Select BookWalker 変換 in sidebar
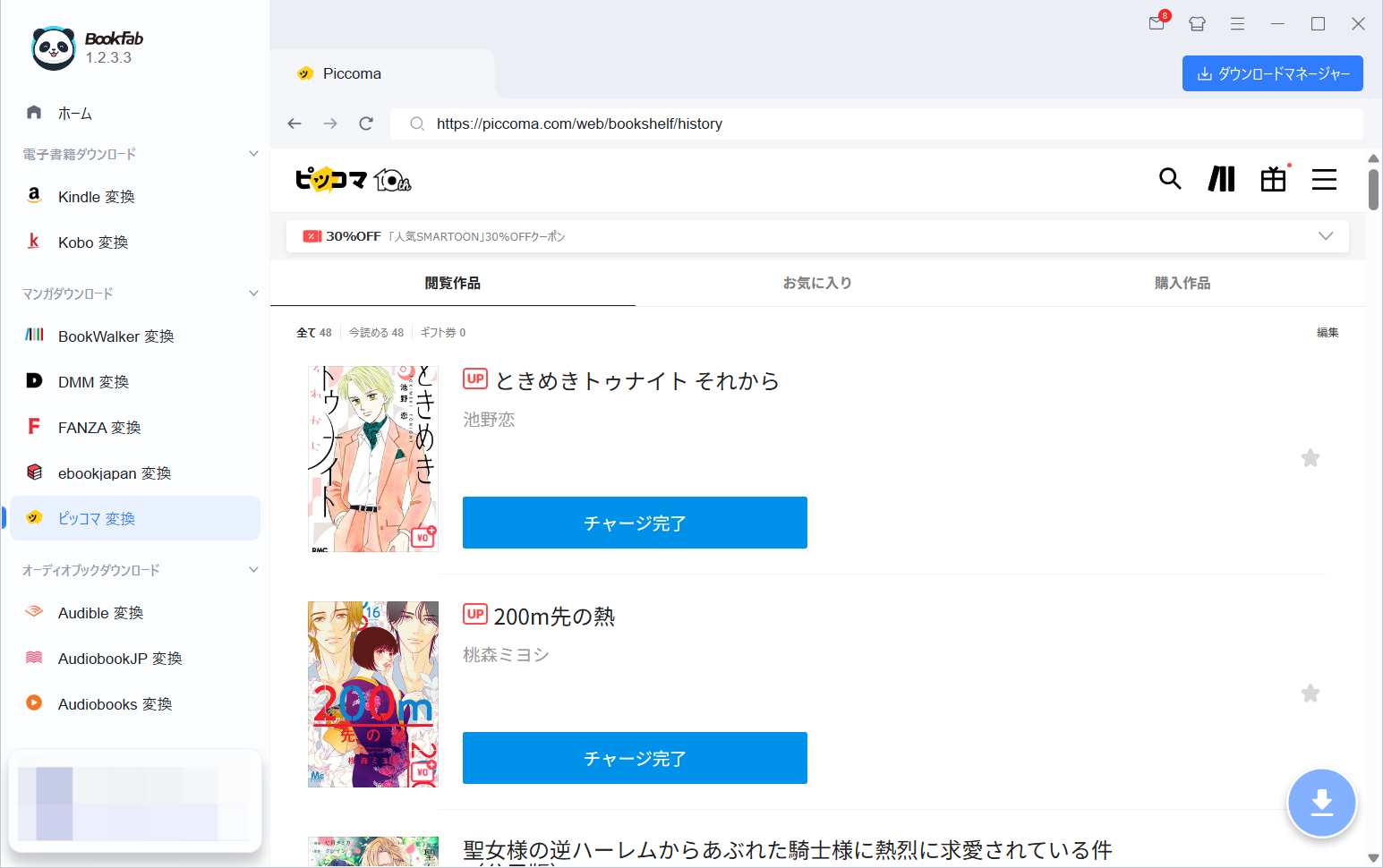The width and height of the screenshot is (1383, 868). point(134,336)
